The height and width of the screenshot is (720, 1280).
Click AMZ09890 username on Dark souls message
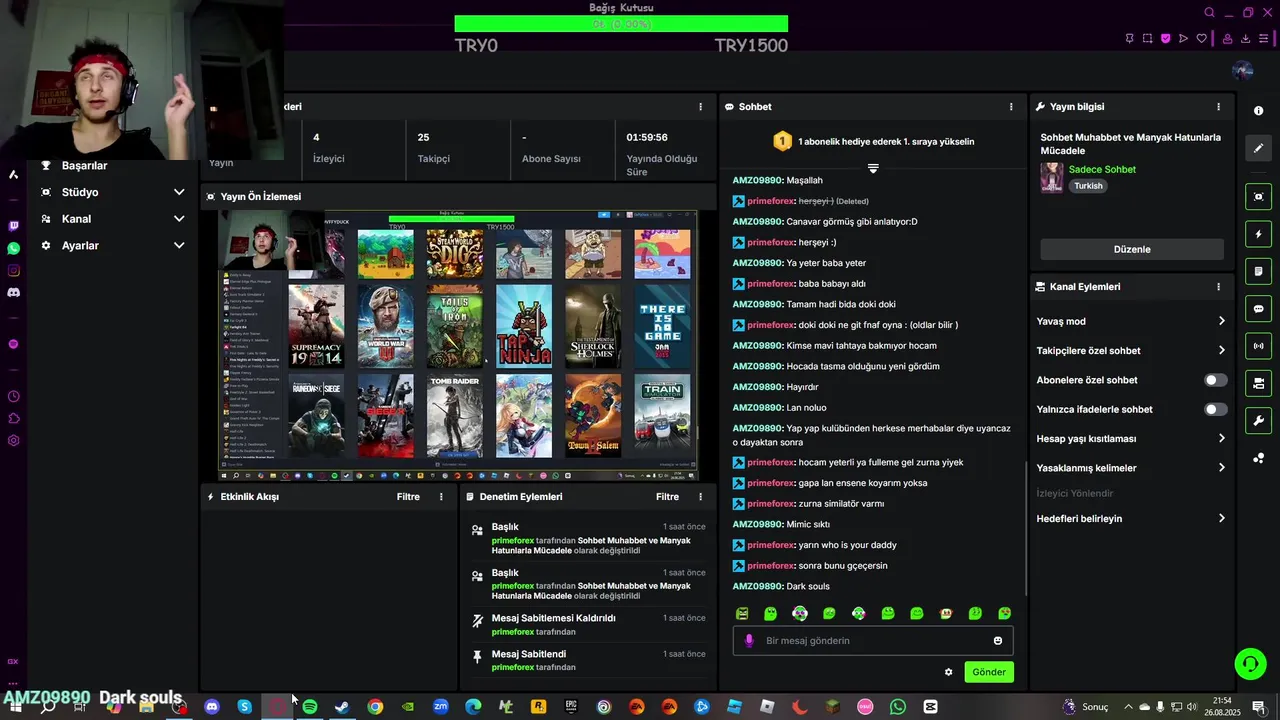[x=757, y=587]
